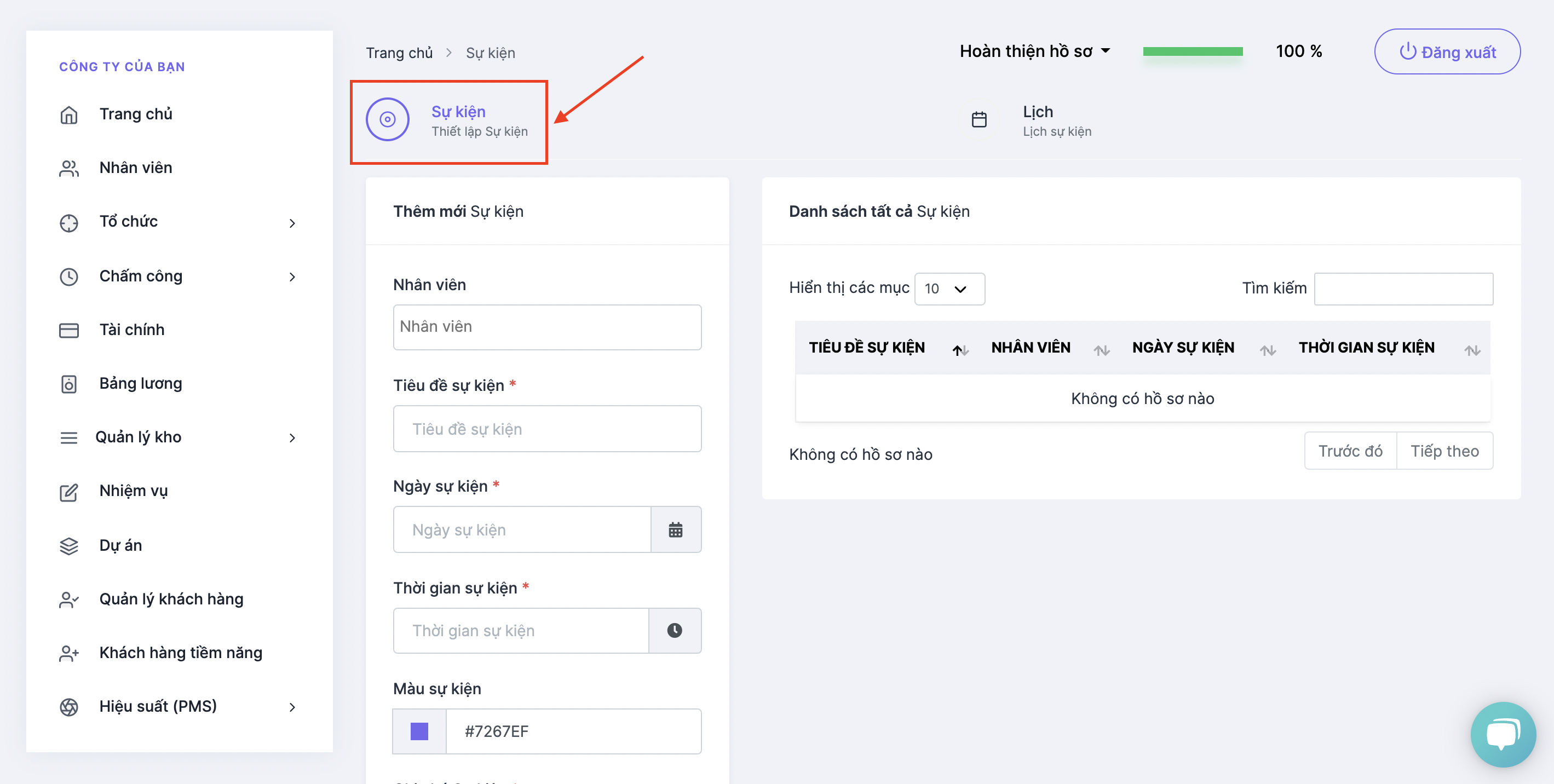This screenshot has width=1554, height=784.
Task: Open Nhiệm vụ in the sidebar
Action: click(133, 491)
